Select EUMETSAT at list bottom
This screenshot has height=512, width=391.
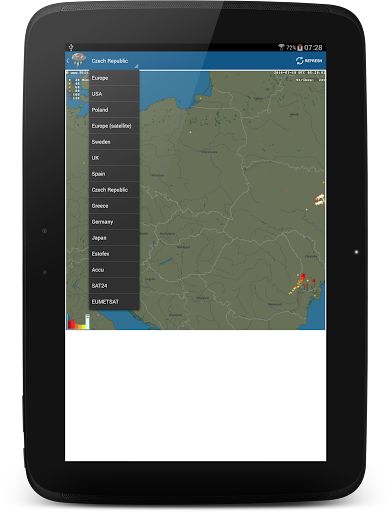tap(114, 302)
